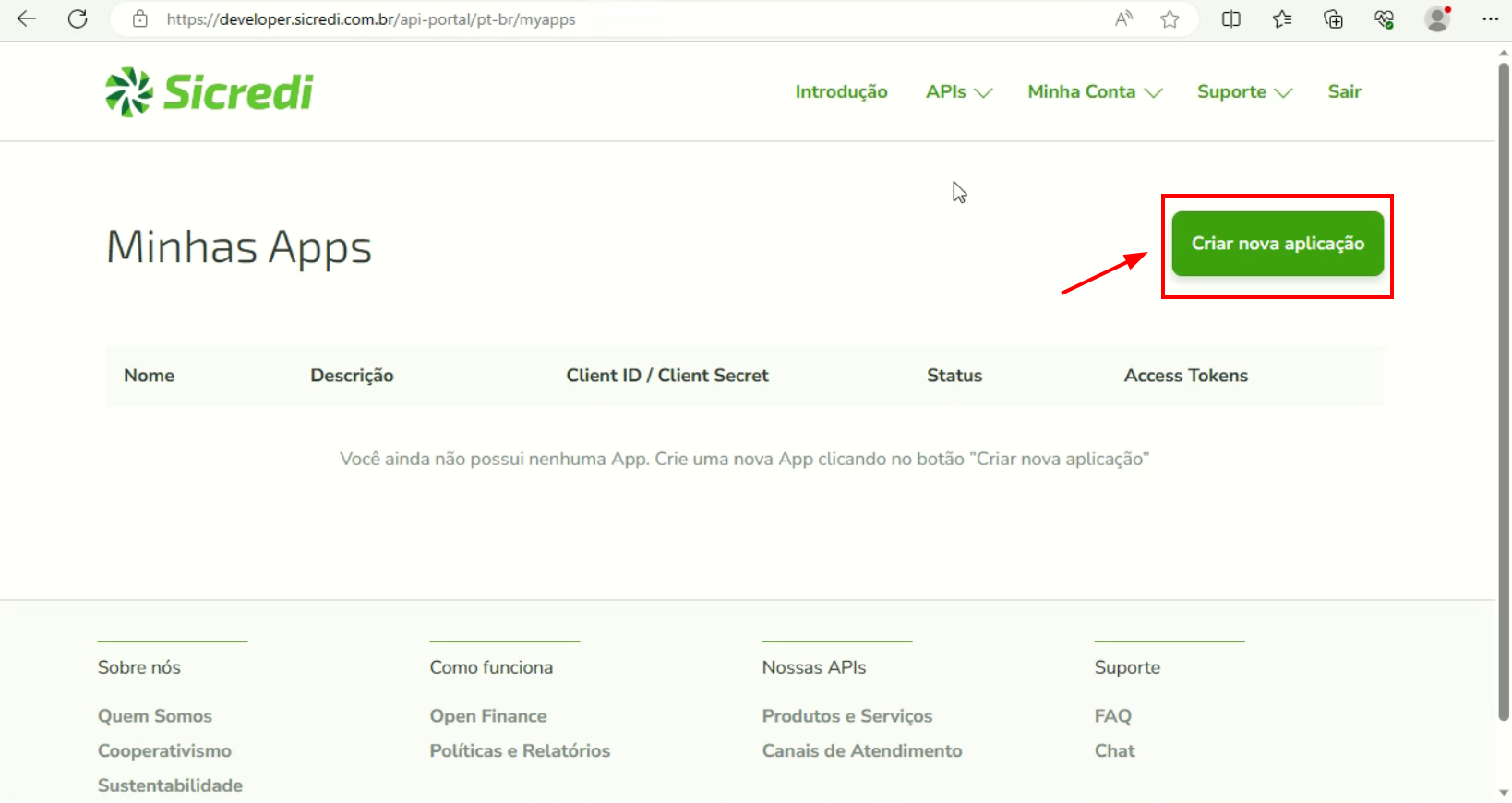Viewport: 1512px width, 803px height.
Task: Open the Collections icon
Action: point(1333,19)
